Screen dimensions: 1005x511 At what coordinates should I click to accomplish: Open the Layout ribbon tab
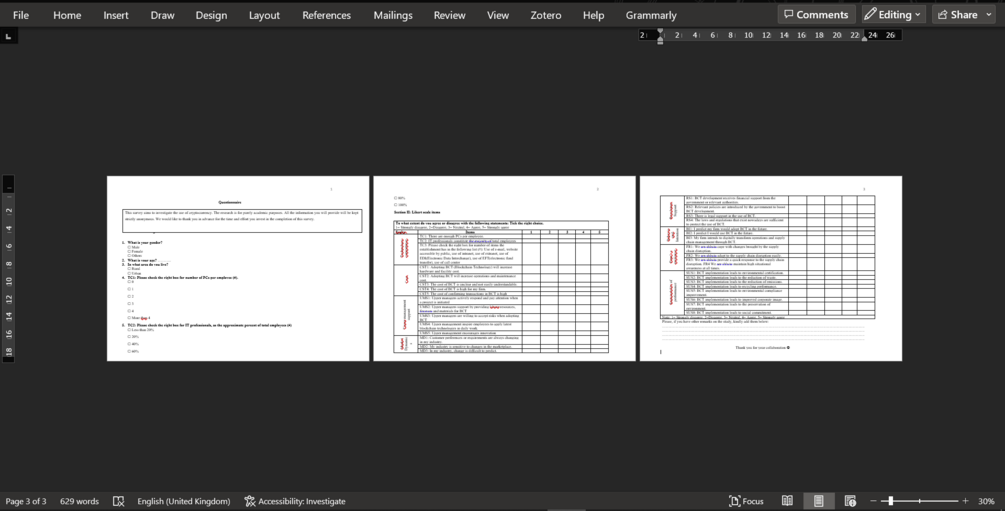264,15
